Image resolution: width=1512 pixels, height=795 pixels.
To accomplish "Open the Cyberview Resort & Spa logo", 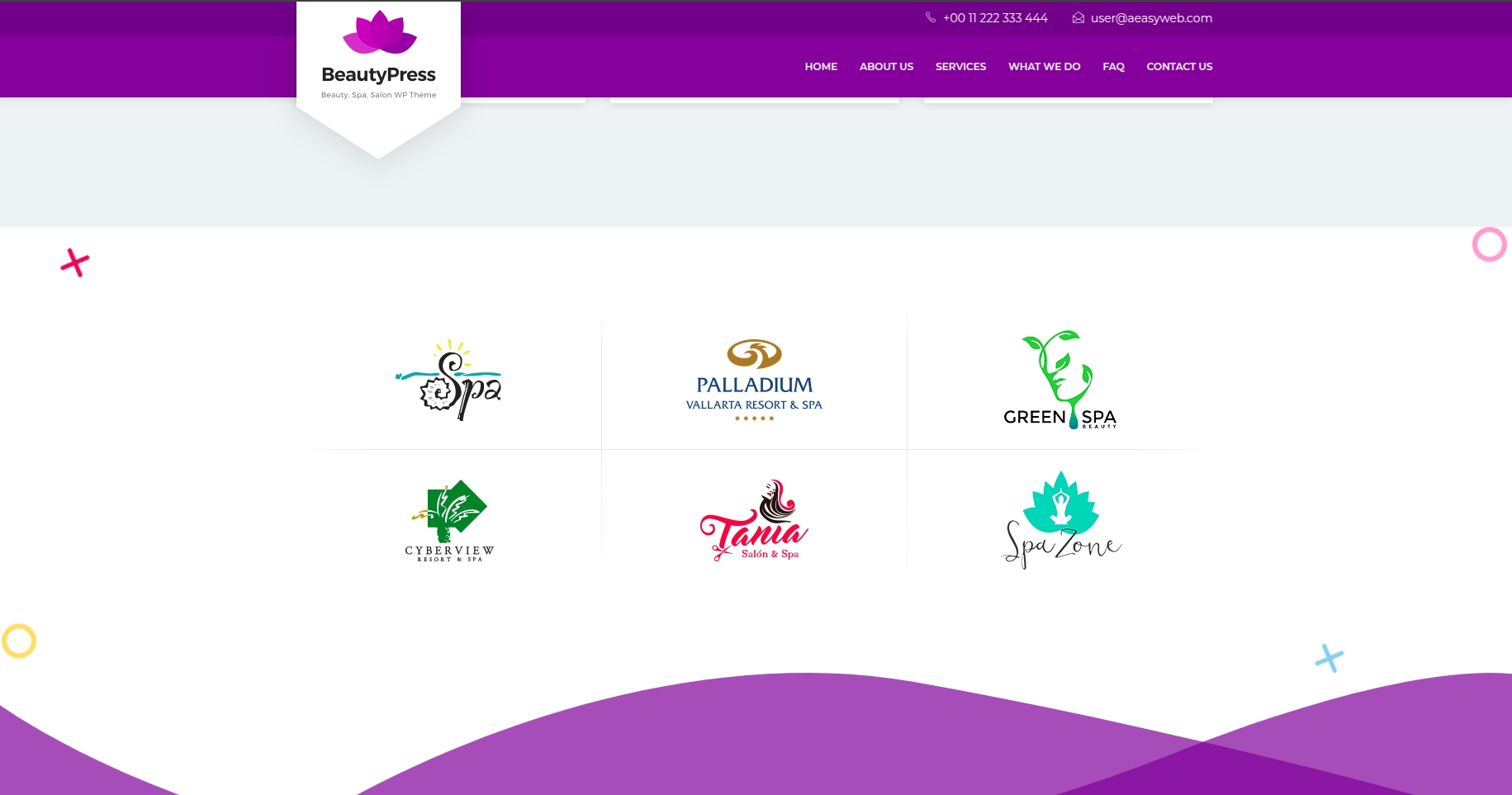I will point(449,521).
